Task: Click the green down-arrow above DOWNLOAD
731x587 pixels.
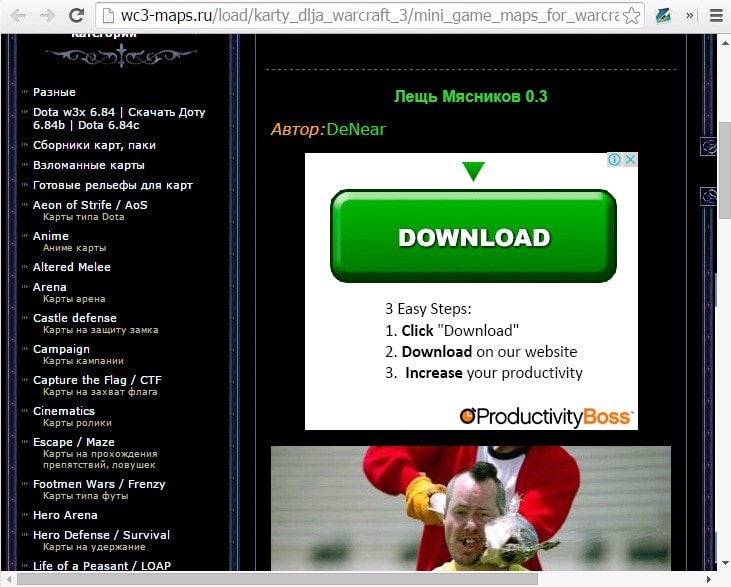Action: click(474, 171)
